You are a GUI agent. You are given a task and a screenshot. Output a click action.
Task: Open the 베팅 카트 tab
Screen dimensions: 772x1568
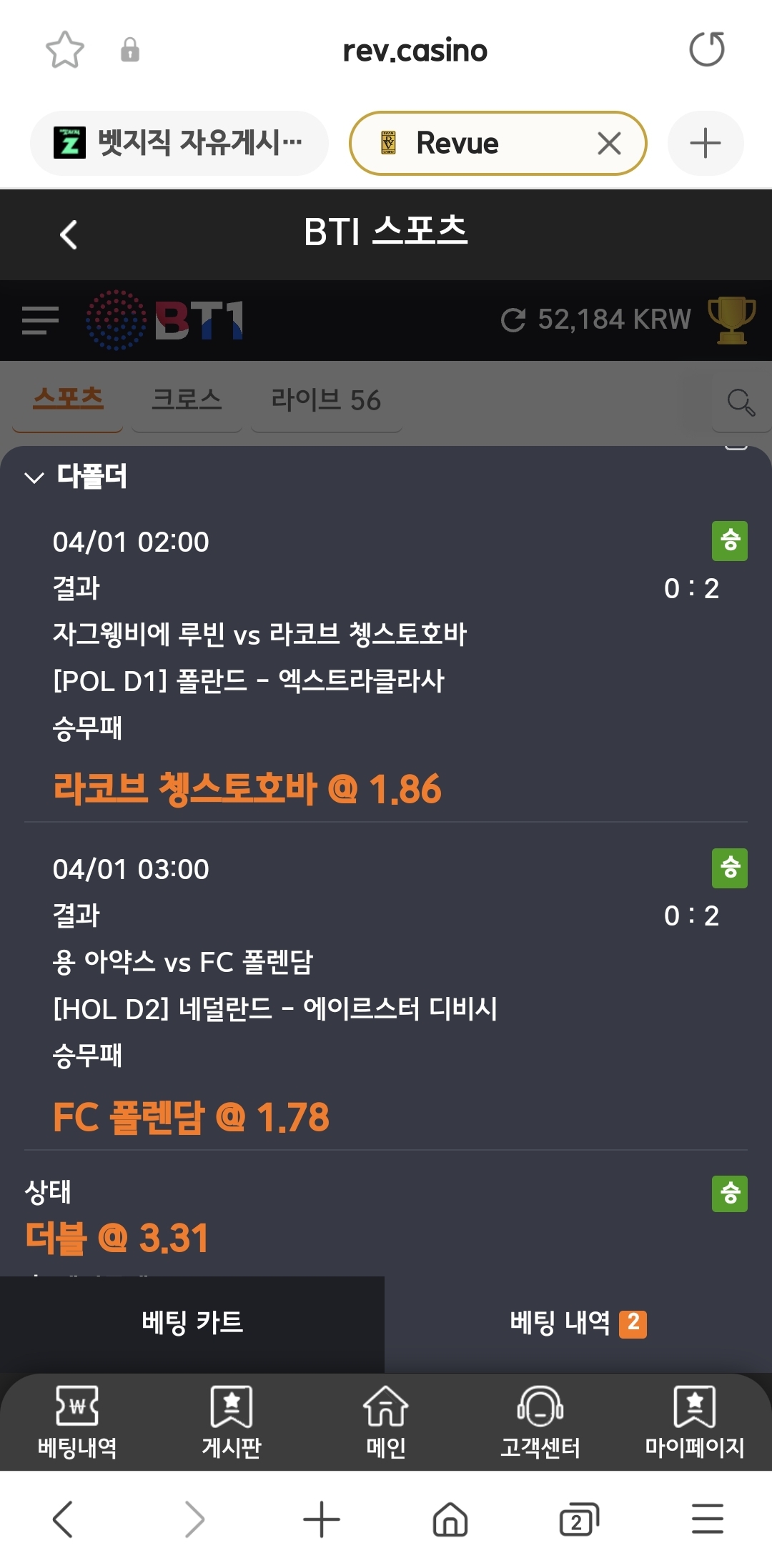coord(192,1323)
